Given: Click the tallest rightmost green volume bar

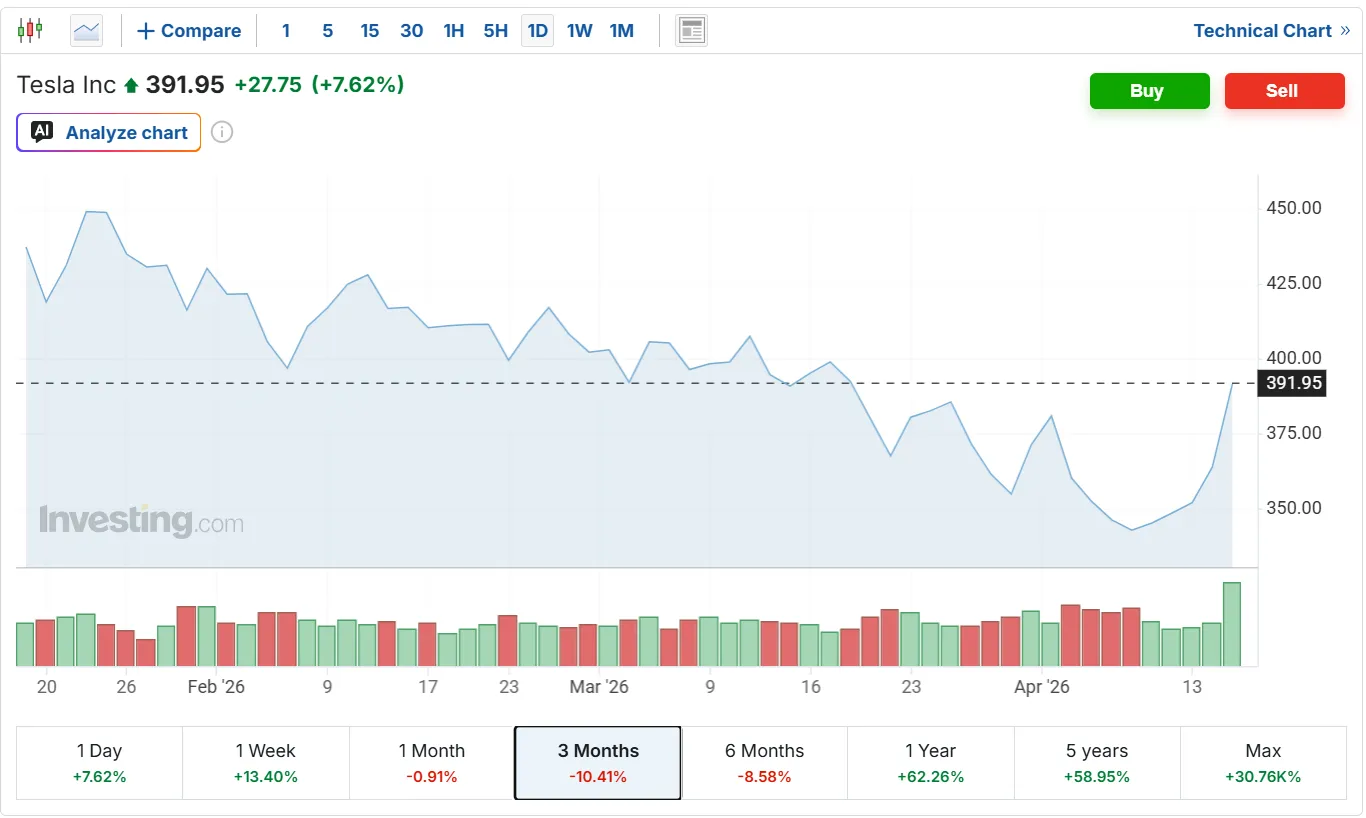Looking at the screenshot, I should pos(1232,624).
